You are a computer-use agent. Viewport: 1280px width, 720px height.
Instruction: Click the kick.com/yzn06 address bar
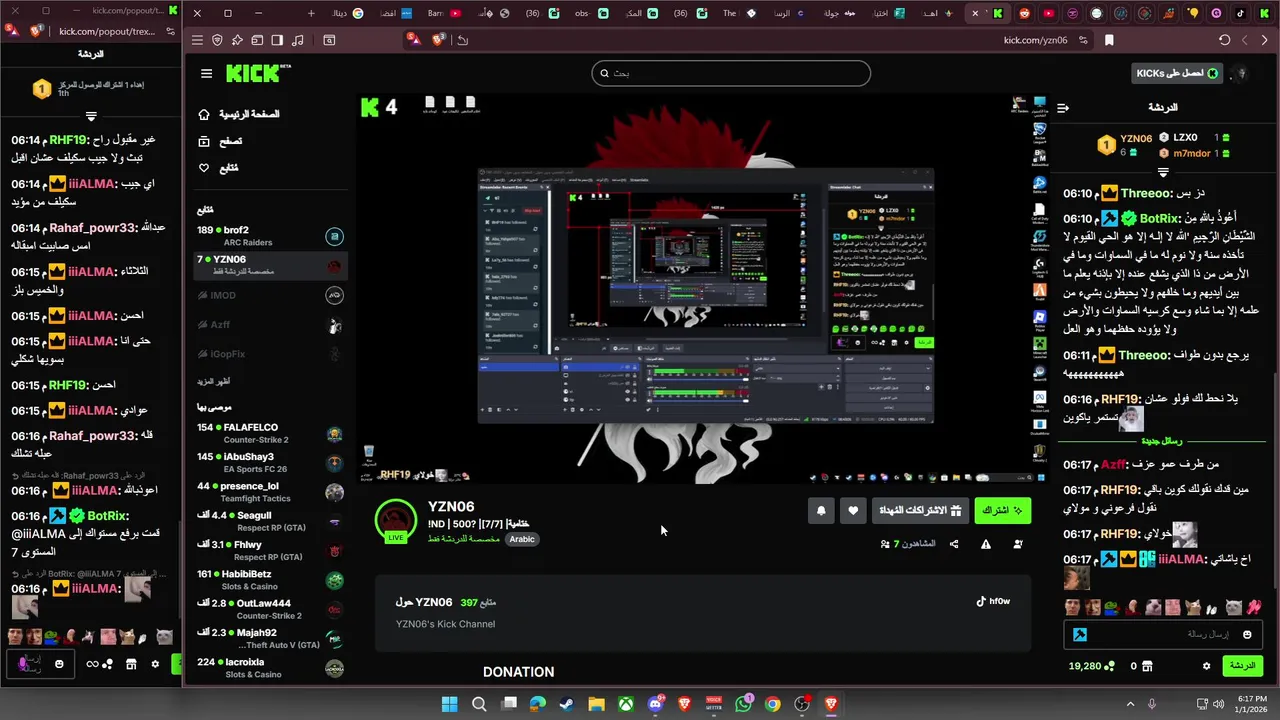coord(1035,40)
